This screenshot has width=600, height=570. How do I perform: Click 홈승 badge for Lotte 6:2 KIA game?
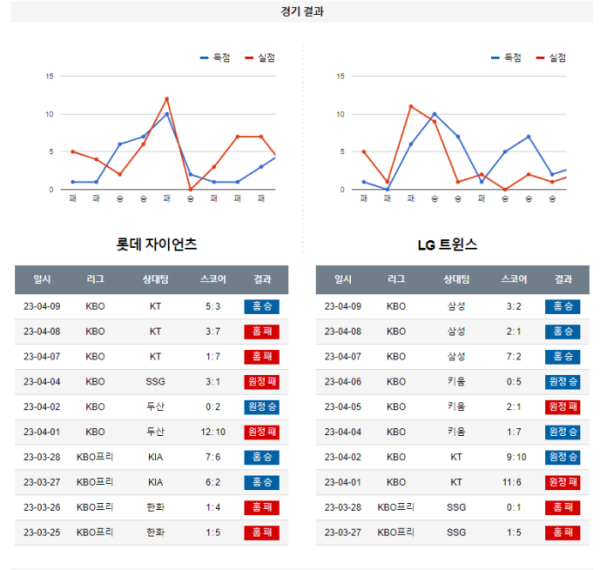(x=262, y=482)
